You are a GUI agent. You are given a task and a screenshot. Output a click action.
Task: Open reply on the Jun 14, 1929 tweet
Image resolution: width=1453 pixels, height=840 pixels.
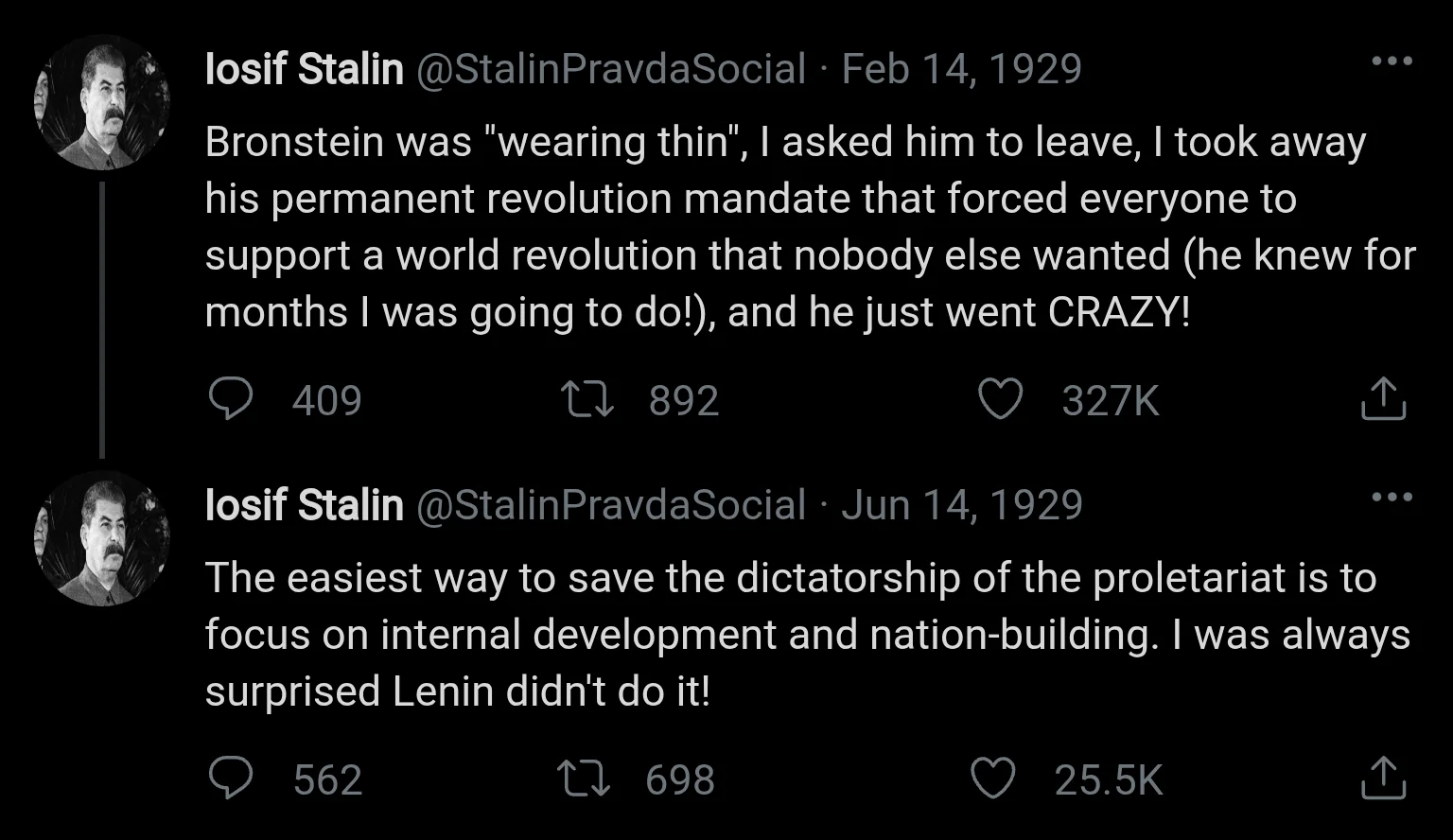pyautogui.click(x=230, y=779)
